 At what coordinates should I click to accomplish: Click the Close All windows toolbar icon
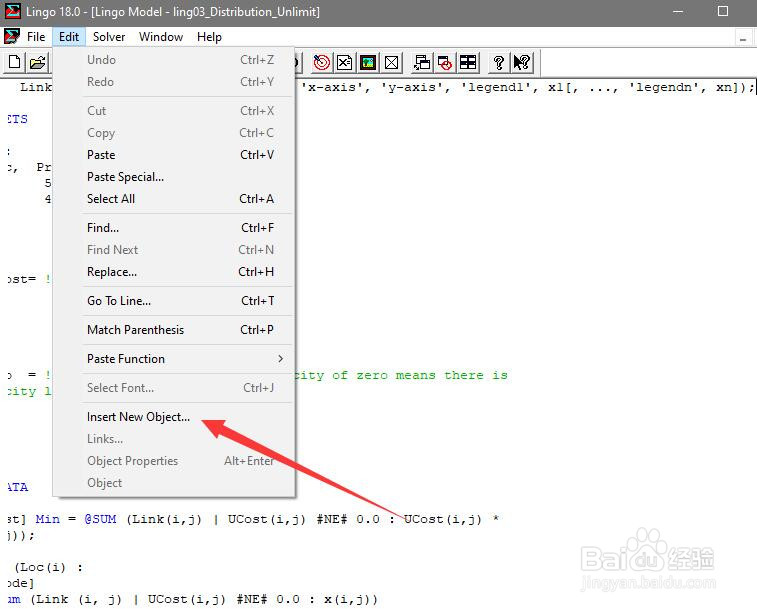click(445, 62)
